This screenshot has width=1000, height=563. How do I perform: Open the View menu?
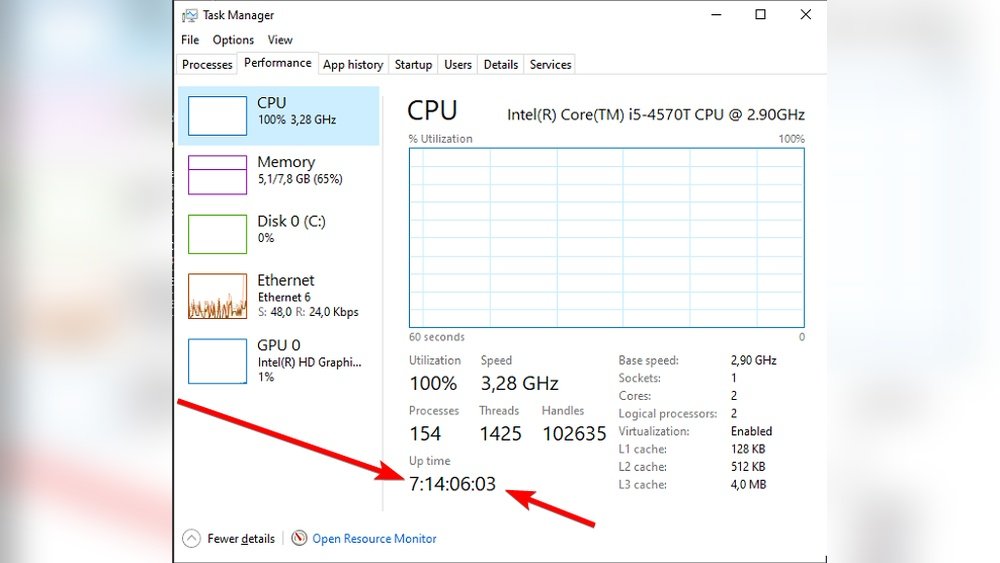tap(280, 40)
